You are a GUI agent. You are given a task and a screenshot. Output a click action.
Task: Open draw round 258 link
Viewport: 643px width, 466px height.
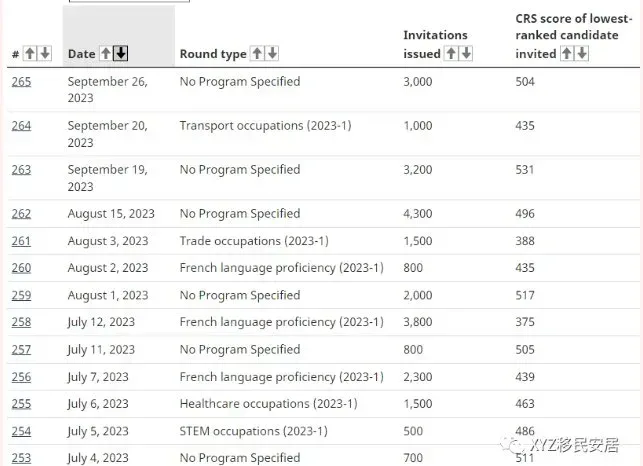(x=21, y=322)
